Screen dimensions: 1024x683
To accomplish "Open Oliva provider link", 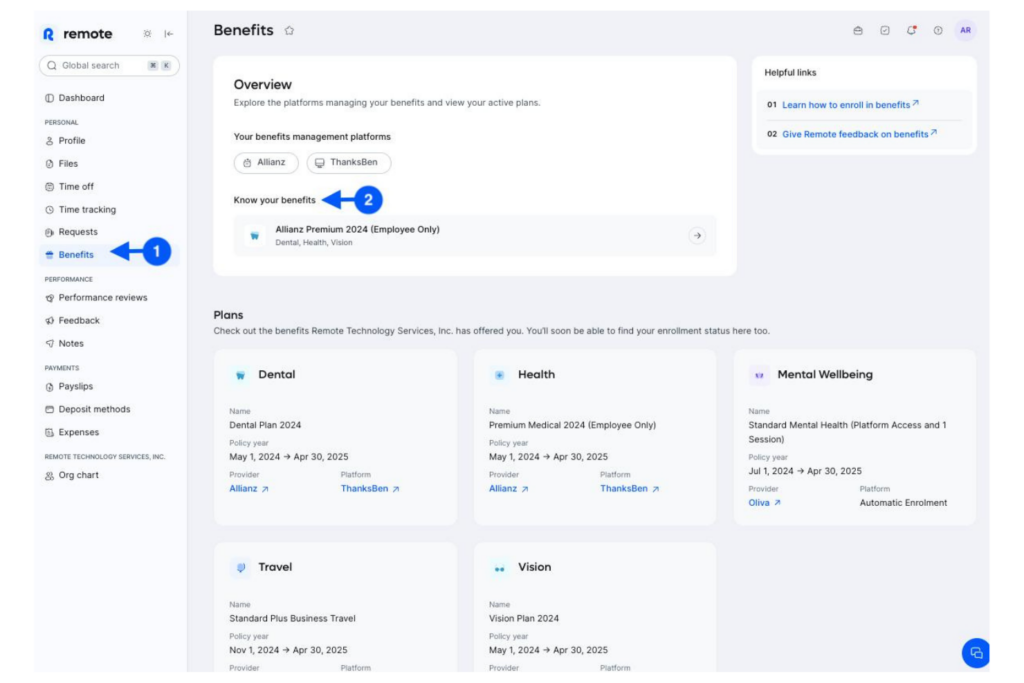I will pyautogui.click(x=764, y=503).
